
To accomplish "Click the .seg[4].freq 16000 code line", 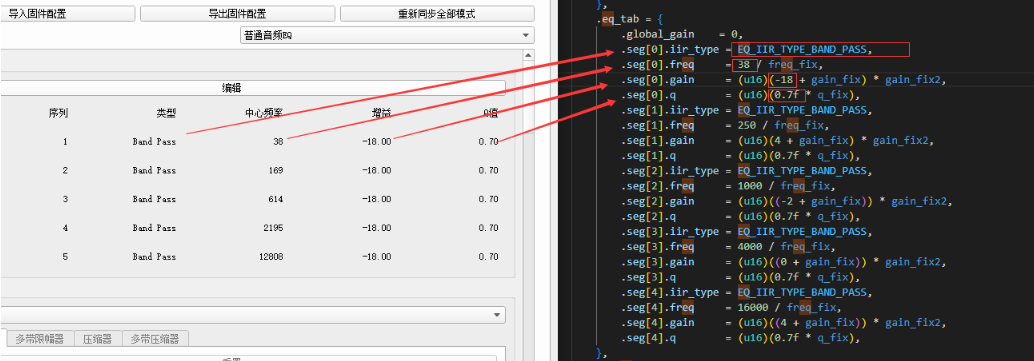I will (x=730, y=308).
